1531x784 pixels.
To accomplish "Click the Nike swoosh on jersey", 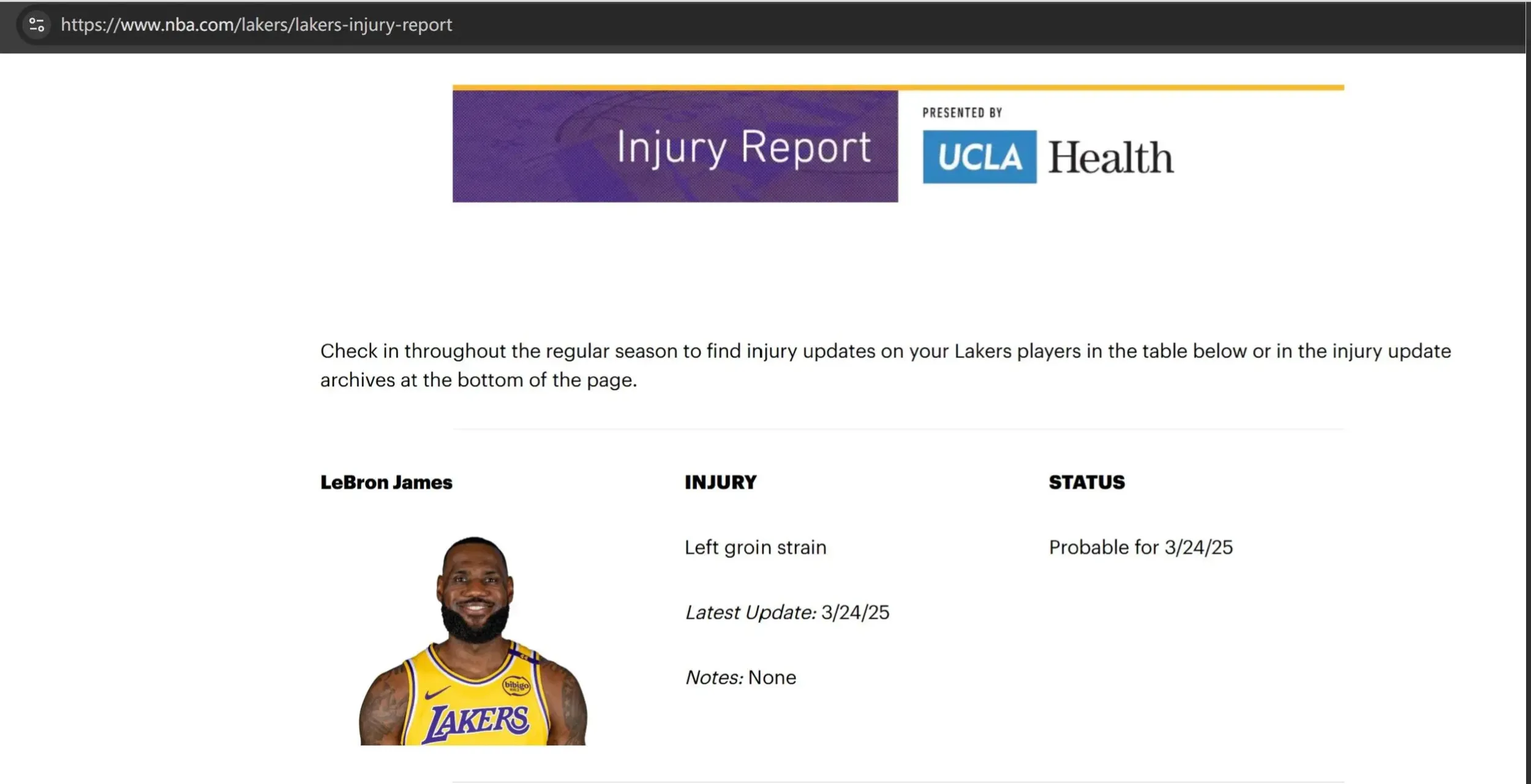I will point(437,693).
